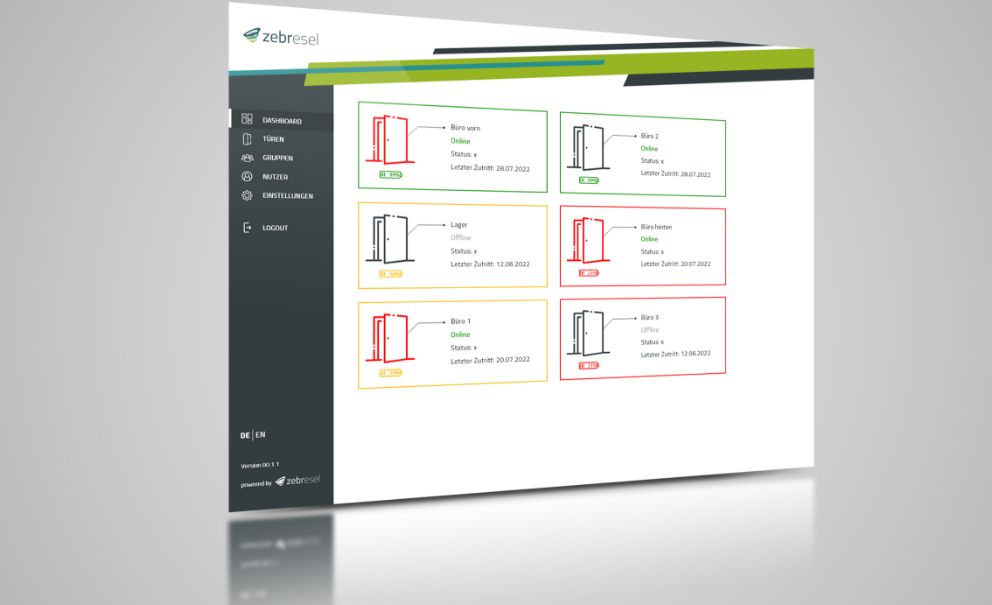This screenshot has width=992, height=605.
Task: Click the green battery indicator of Büro vorn
Action: point(390,175)
